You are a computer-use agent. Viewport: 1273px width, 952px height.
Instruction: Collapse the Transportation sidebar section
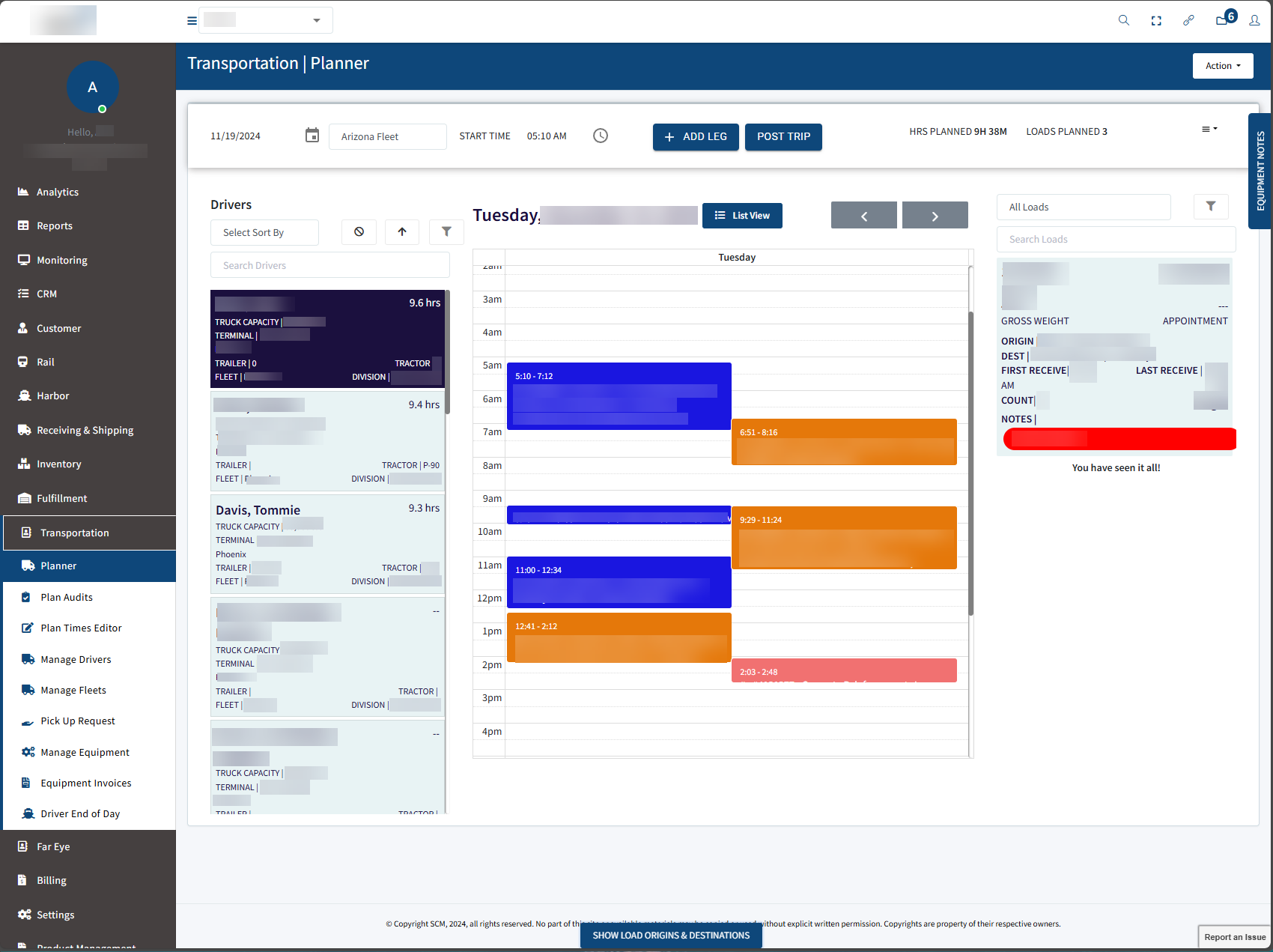[89, 533]
